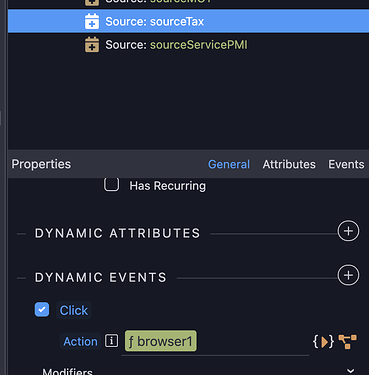Viewport: 369px width, 375px height.
Task: Open the code expression editor braces icon
Action: click(323, 342)
